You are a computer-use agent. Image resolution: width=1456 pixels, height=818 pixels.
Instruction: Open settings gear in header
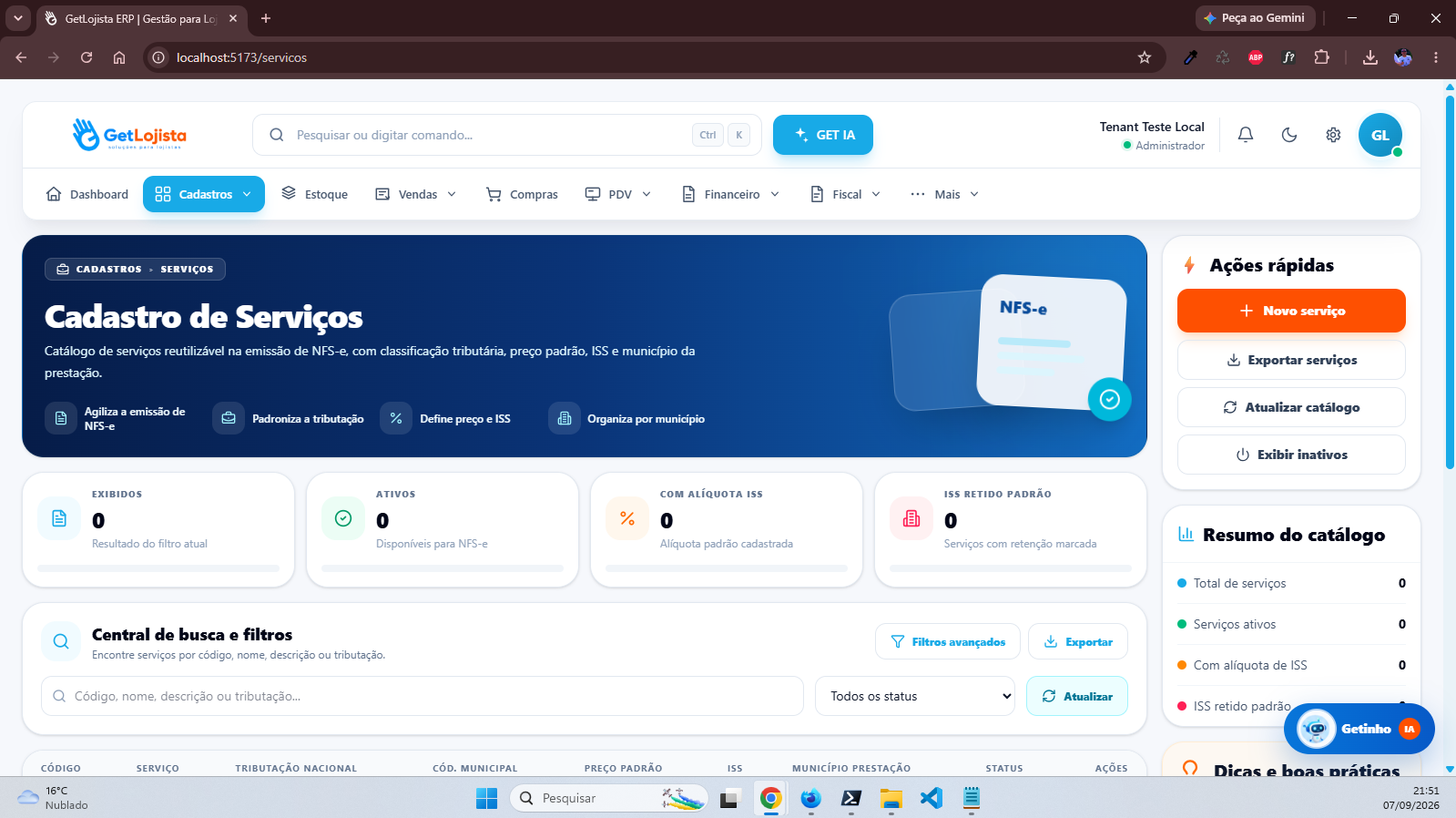pyautogui.click(x=1333, y=135)
